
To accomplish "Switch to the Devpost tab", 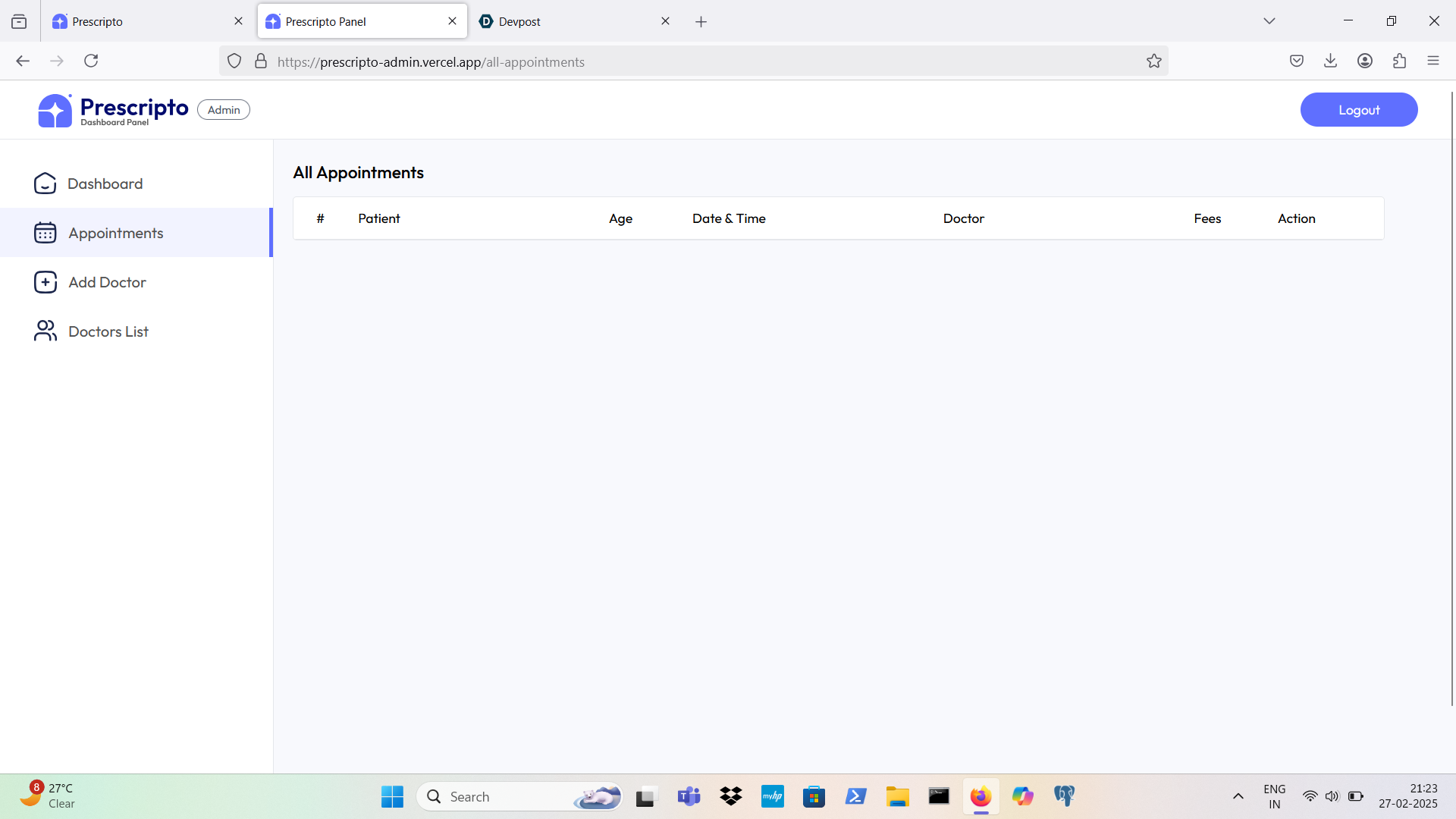I will pyautogui.click(x=561, y=21).
